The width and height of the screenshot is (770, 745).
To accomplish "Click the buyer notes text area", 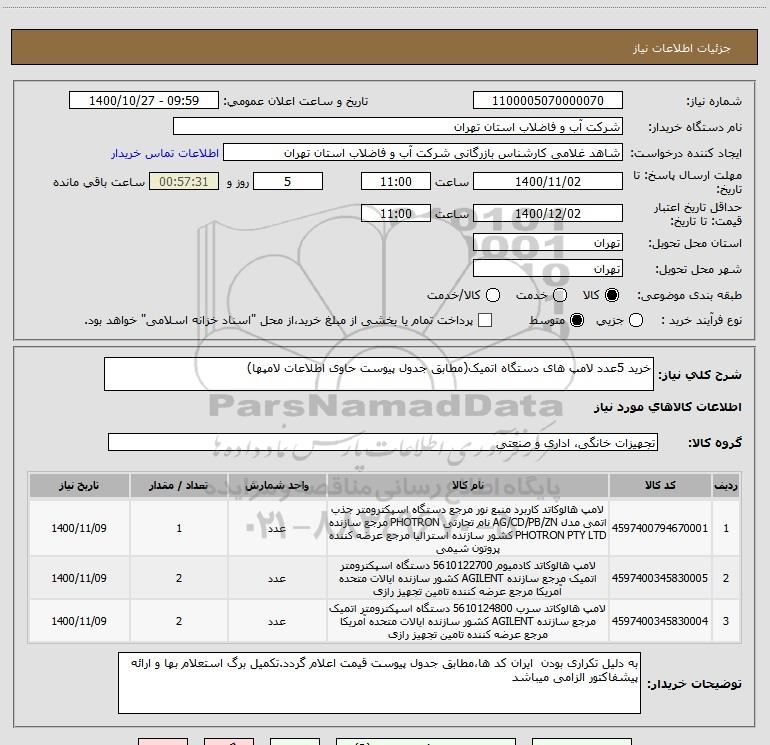I will click(x=379, y=683).
